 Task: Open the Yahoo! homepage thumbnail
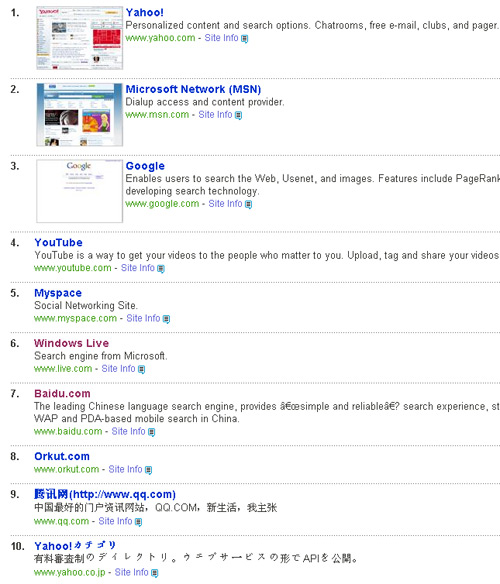coord(79,38)
